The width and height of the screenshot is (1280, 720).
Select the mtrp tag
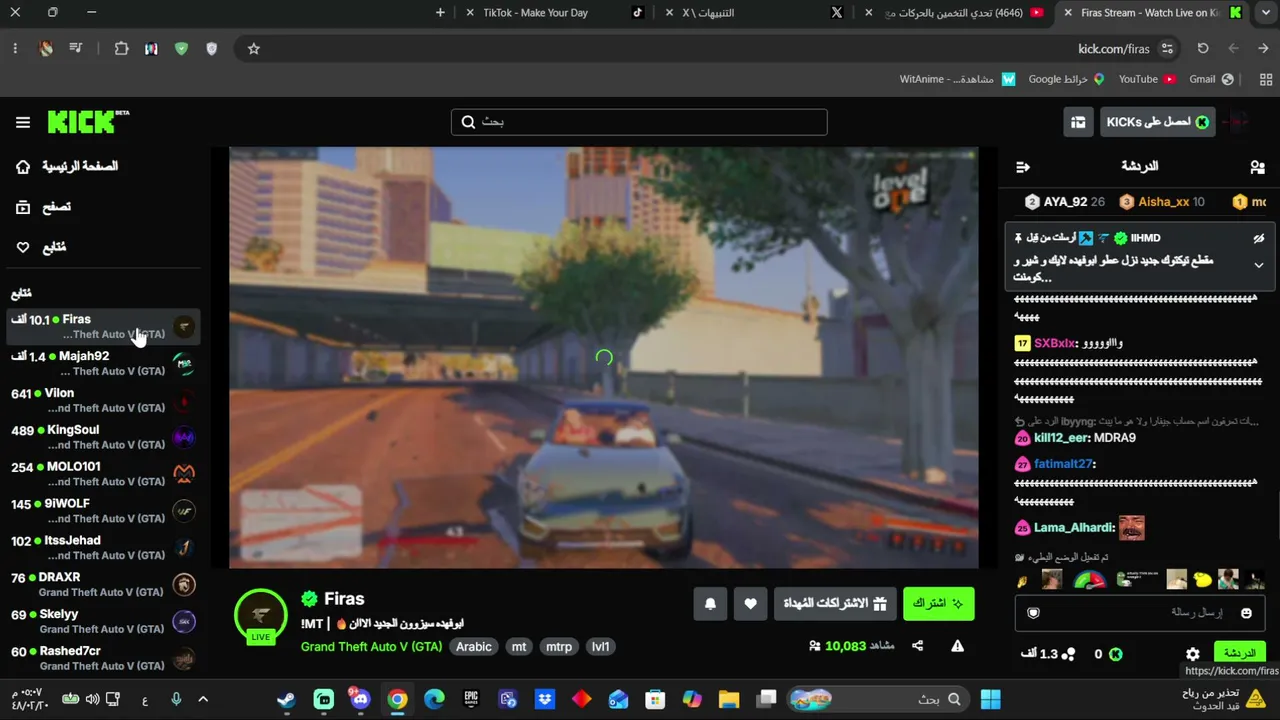point(559,647)
